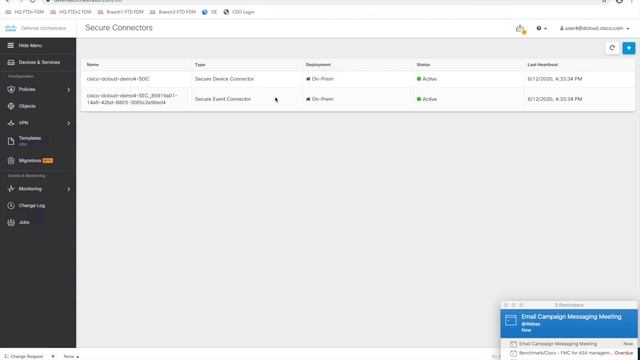Viewport: 640px width, 360px height.
Task: Open Devices & Services from the sidebar
Action: (38, 62)
